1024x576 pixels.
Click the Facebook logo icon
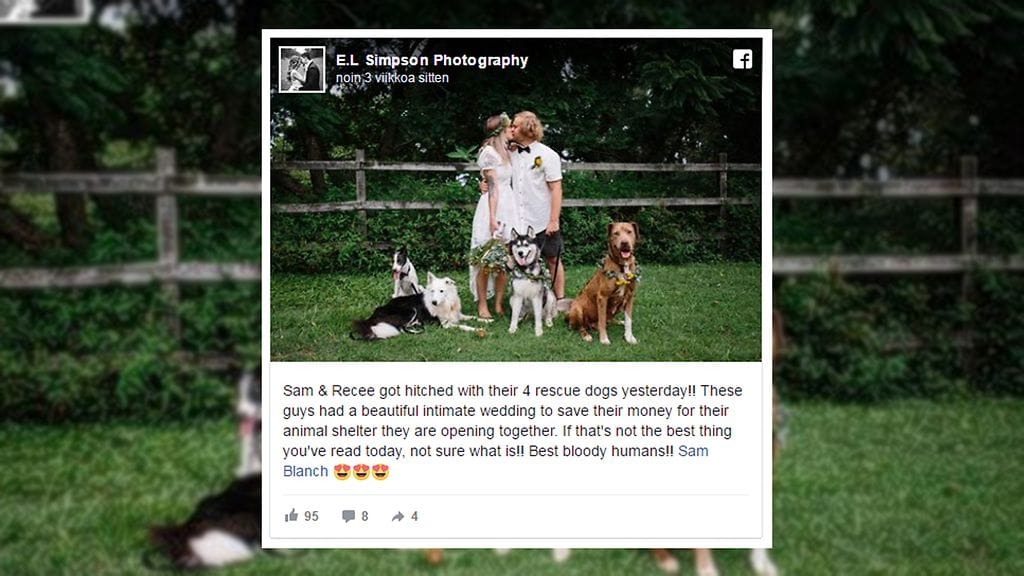tap(742, 59)
